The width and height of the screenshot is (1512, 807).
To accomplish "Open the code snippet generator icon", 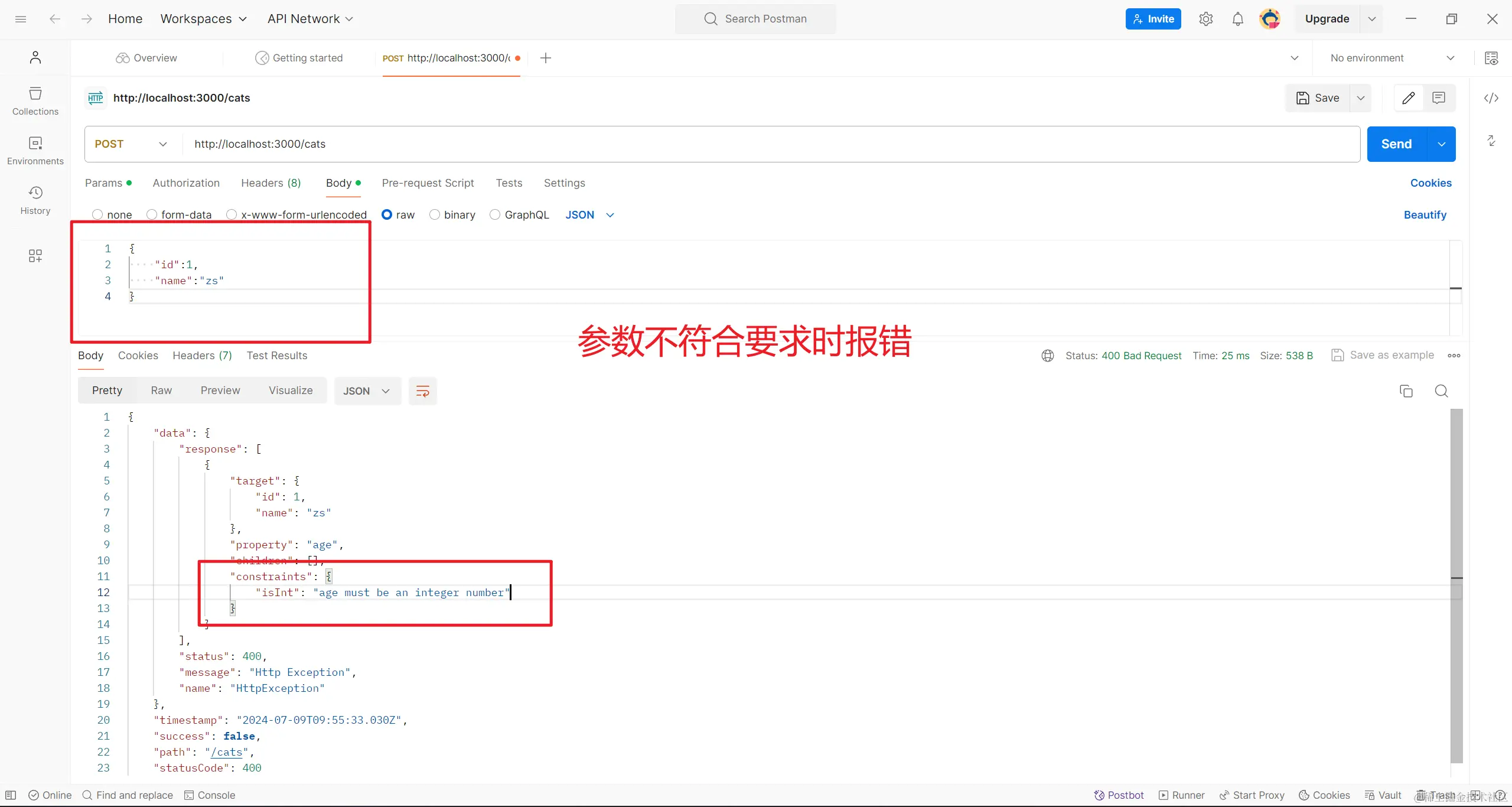I will pyautogui.click(x=1493, y=98).
